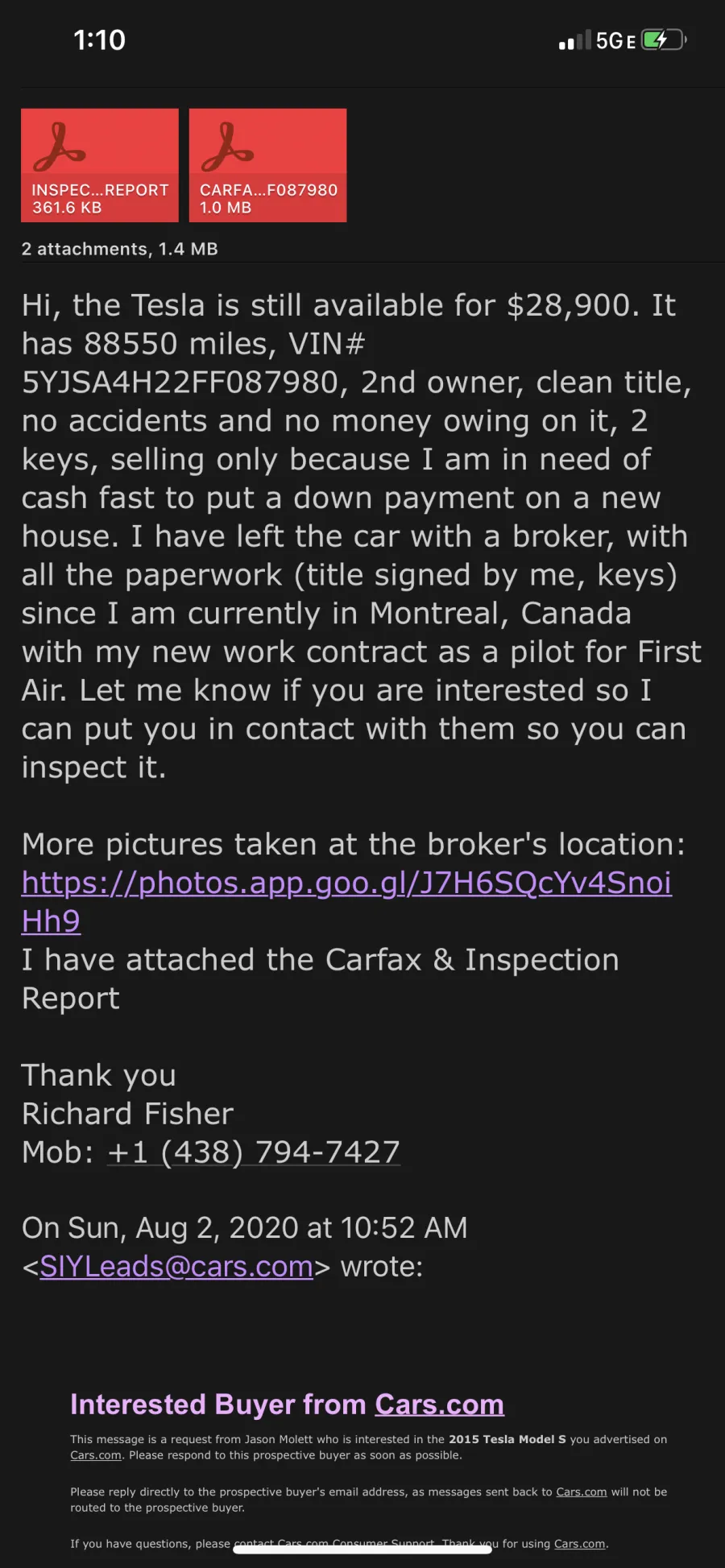Open 'contact Cars.com Consumer Support' link
725x1568 pixels.
334,1544
